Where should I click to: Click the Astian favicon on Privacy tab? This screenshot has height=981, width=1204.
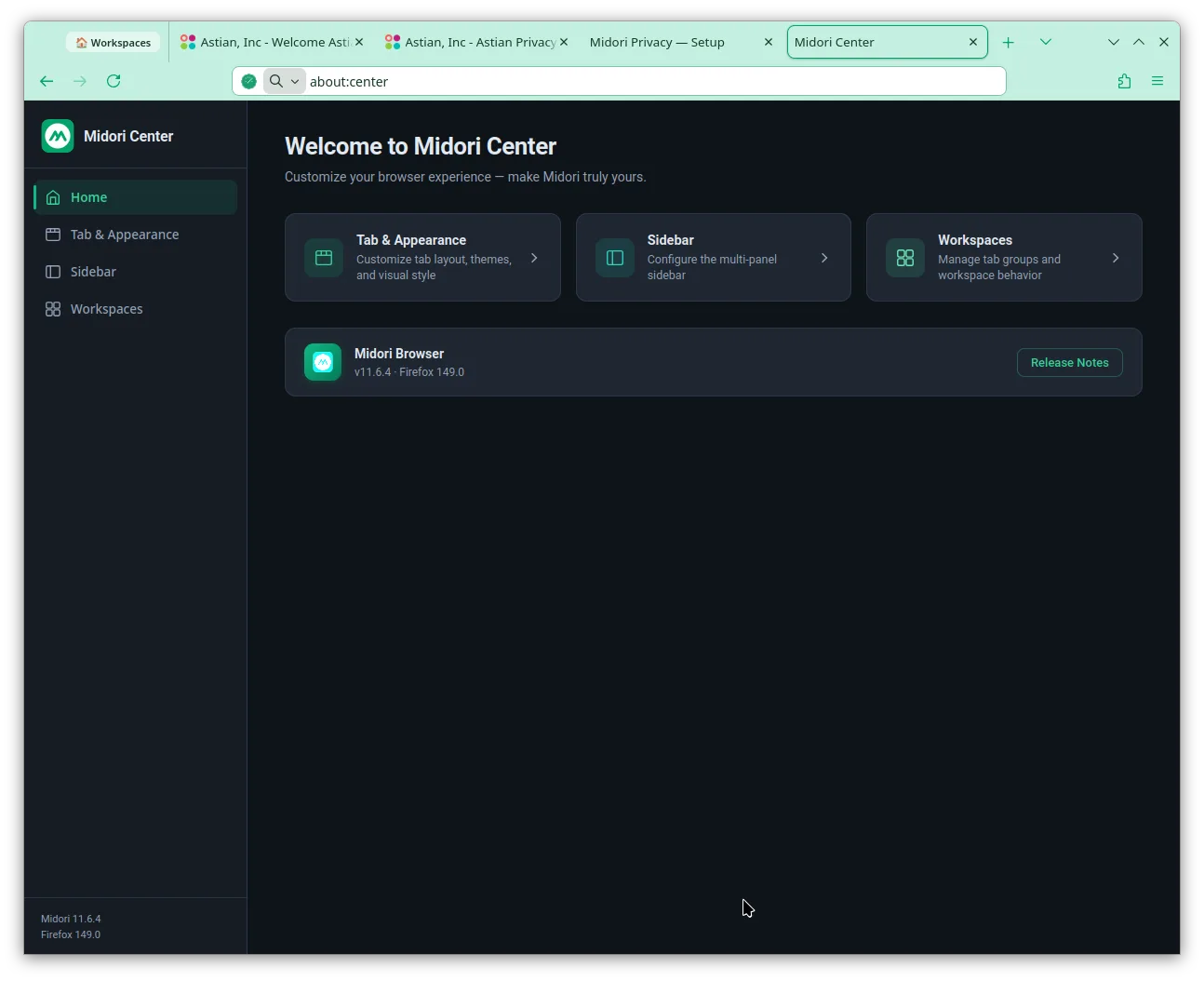pyautogui.click(x=393, y=42)
